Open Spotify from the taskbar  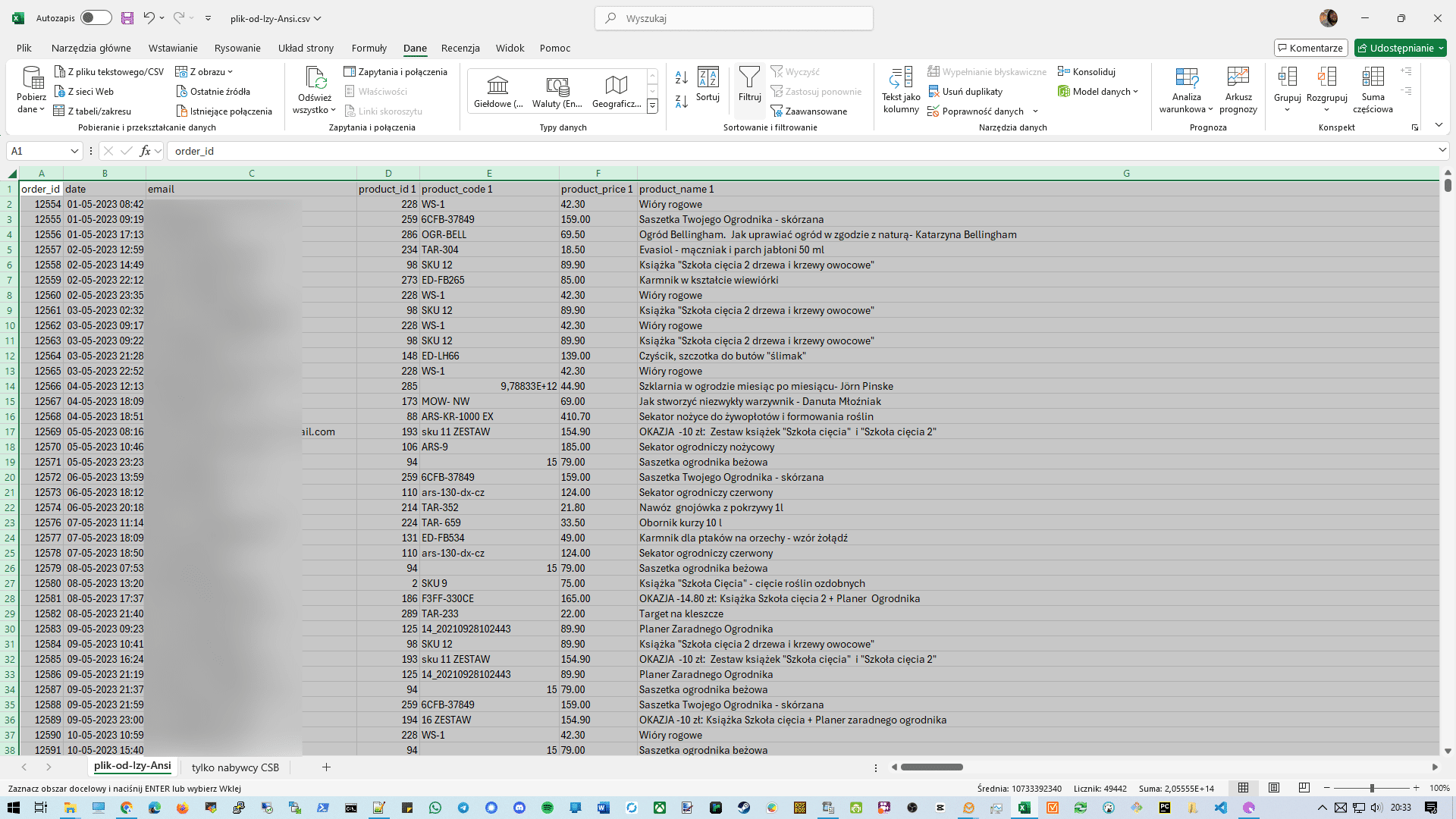547,808
